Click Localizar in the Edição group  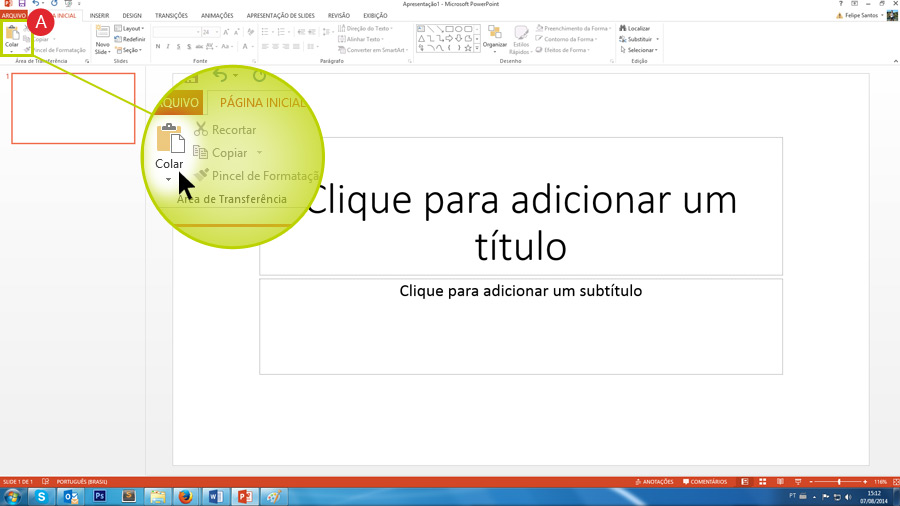coord(637,29)
